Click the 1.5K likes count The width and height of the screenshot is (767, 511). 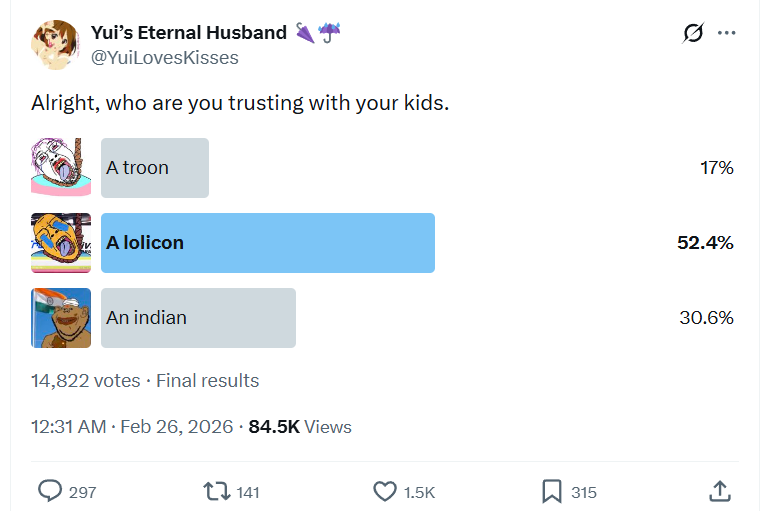419,492
